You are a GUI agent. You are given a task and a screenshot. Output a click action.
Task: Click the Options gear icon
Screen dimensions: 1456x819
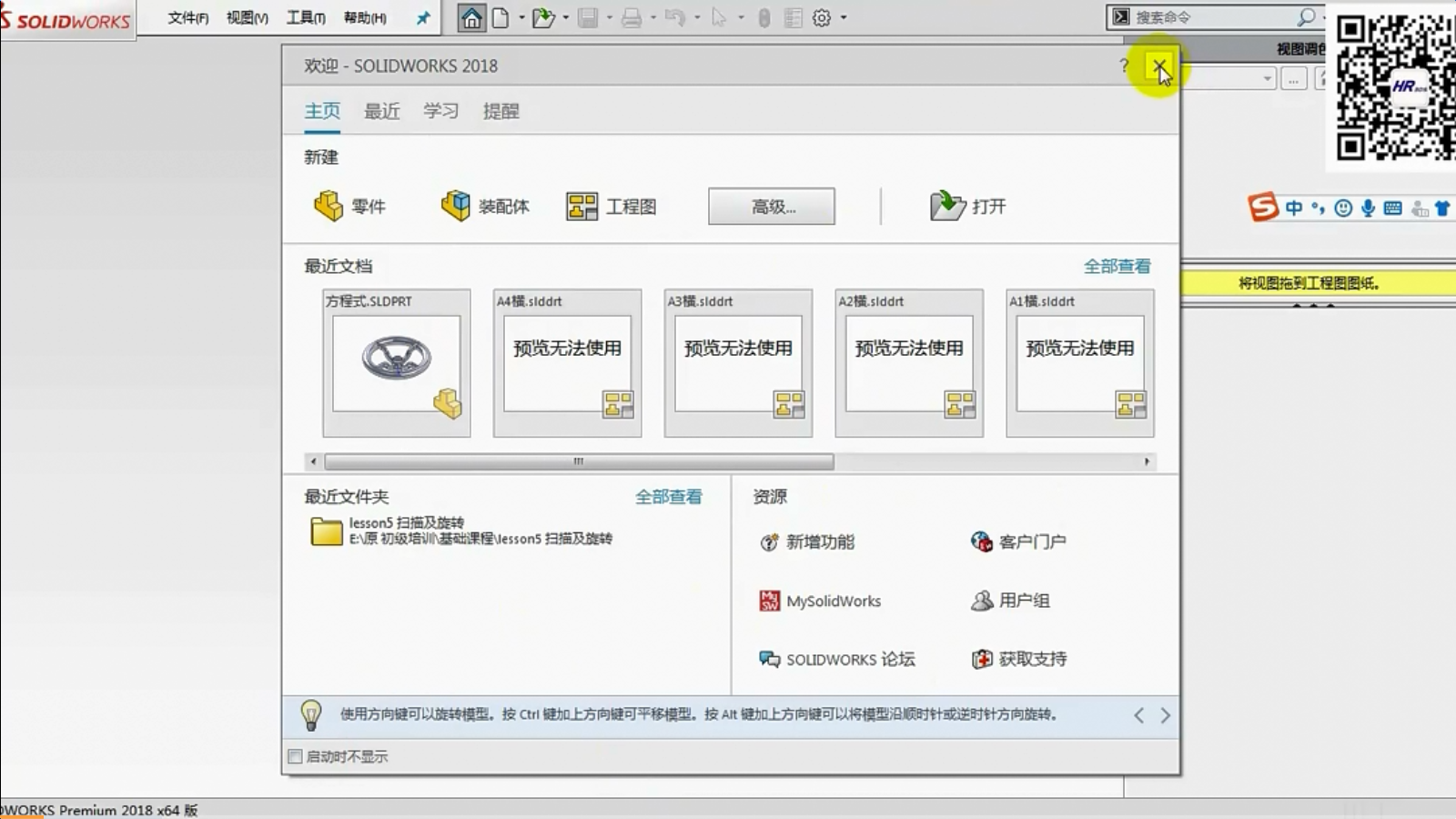pos(822,18)
